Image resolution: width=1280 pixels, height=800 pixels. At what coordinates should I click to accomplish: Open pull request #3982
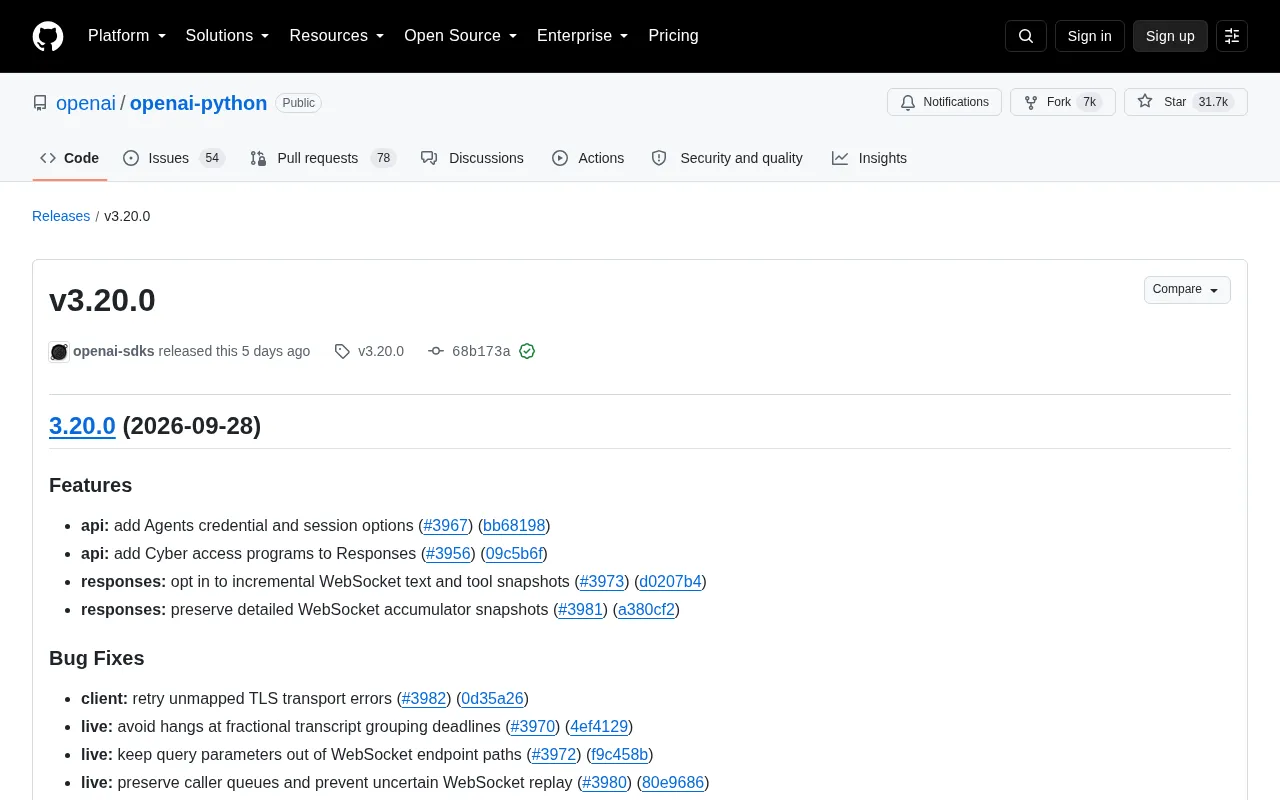tap(424, 698)
